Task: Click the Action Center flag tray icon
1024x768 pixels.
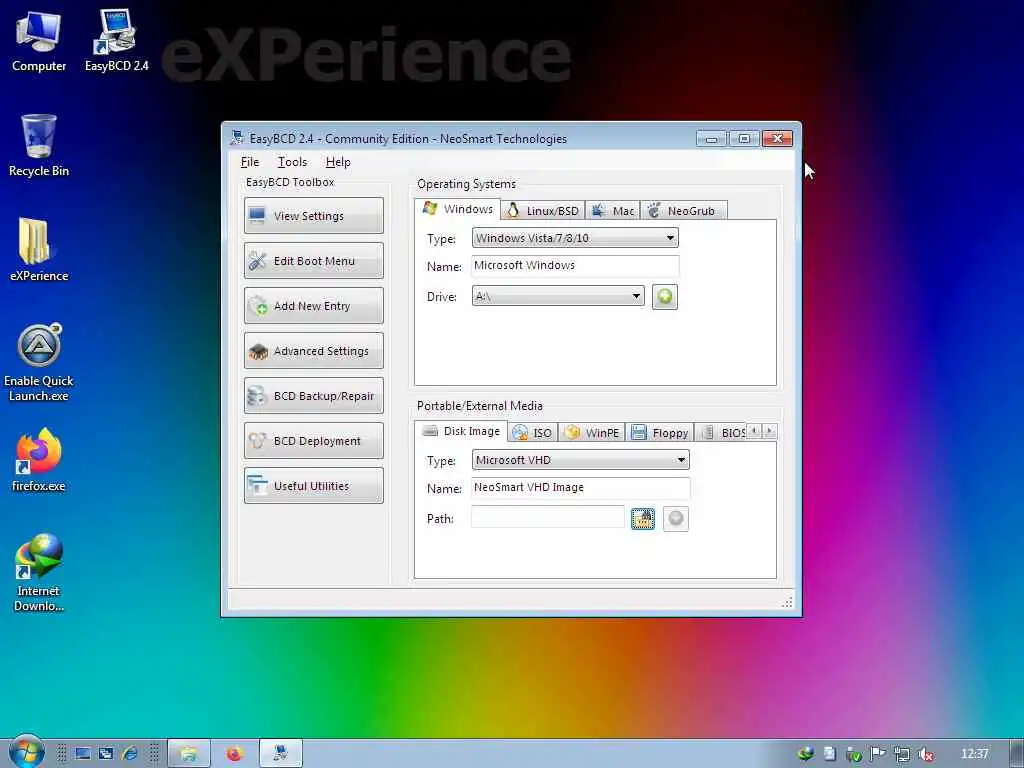Action: click(878, 754)
